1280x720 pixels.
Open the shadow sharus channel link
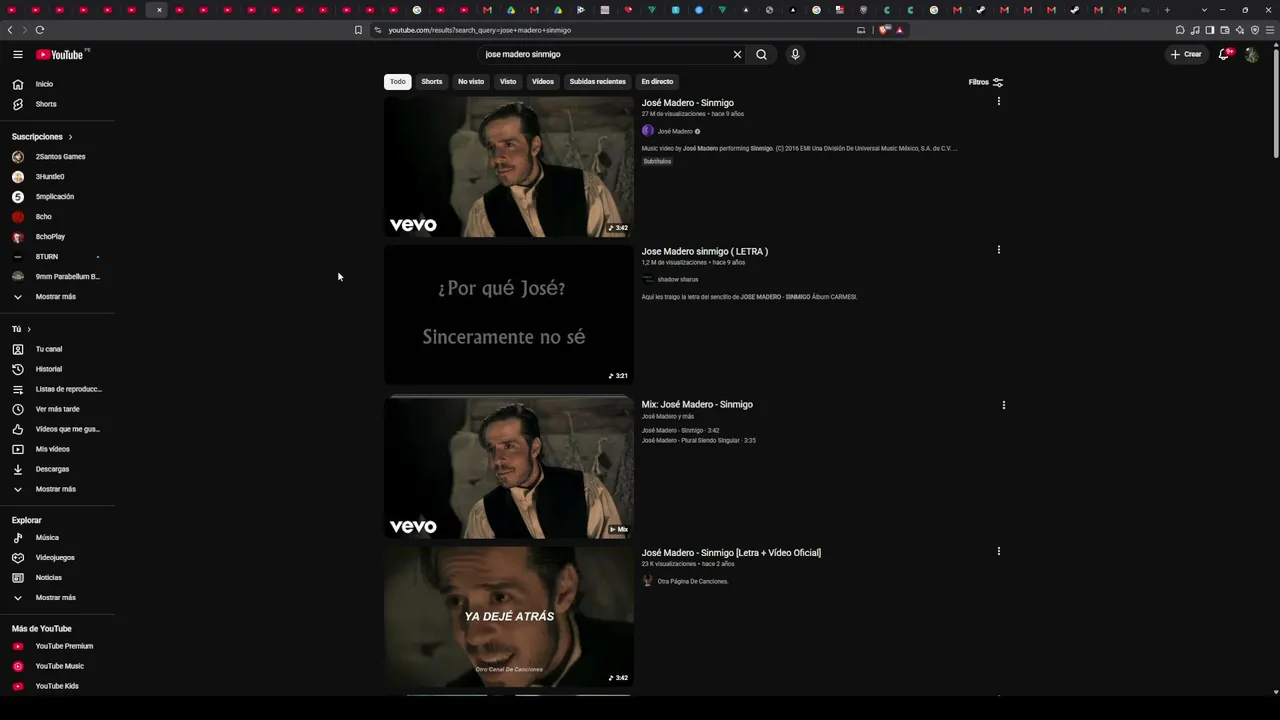678,280
